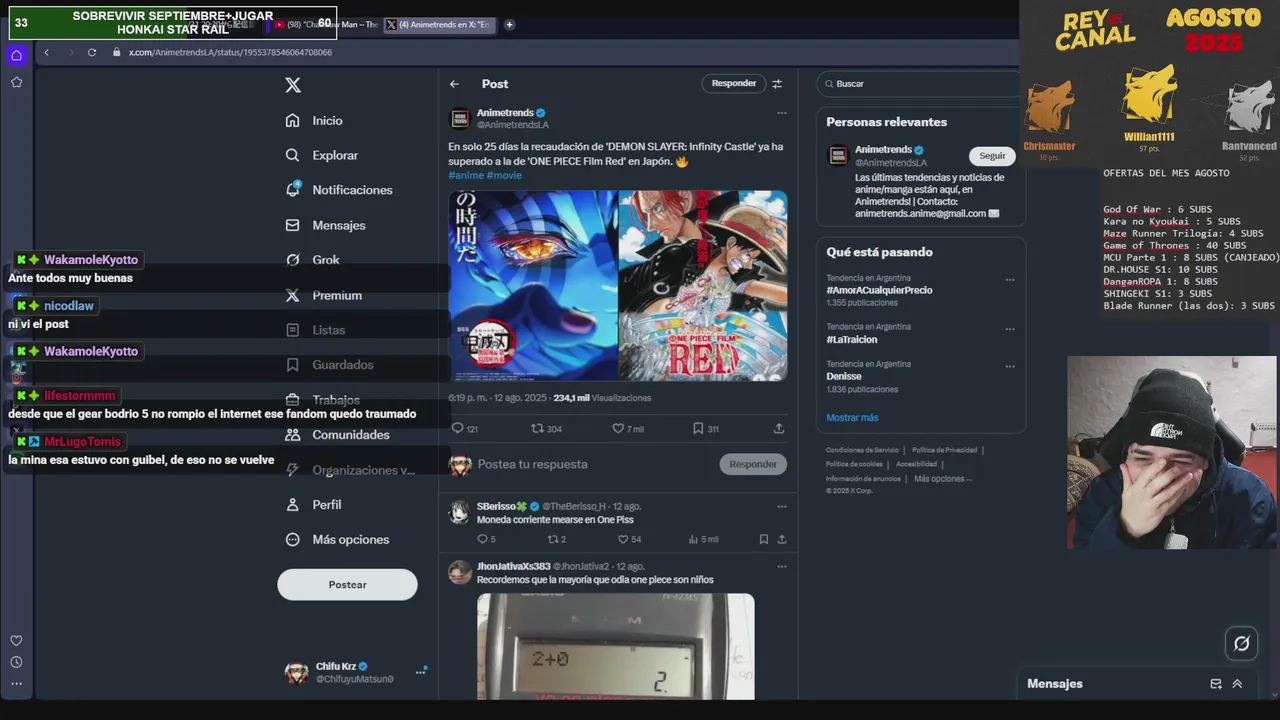This screenshot has width=1280, height=720.
Task: Open Comunidades in X sidebar
Action: pyautogui.click(x=337, y=435)
